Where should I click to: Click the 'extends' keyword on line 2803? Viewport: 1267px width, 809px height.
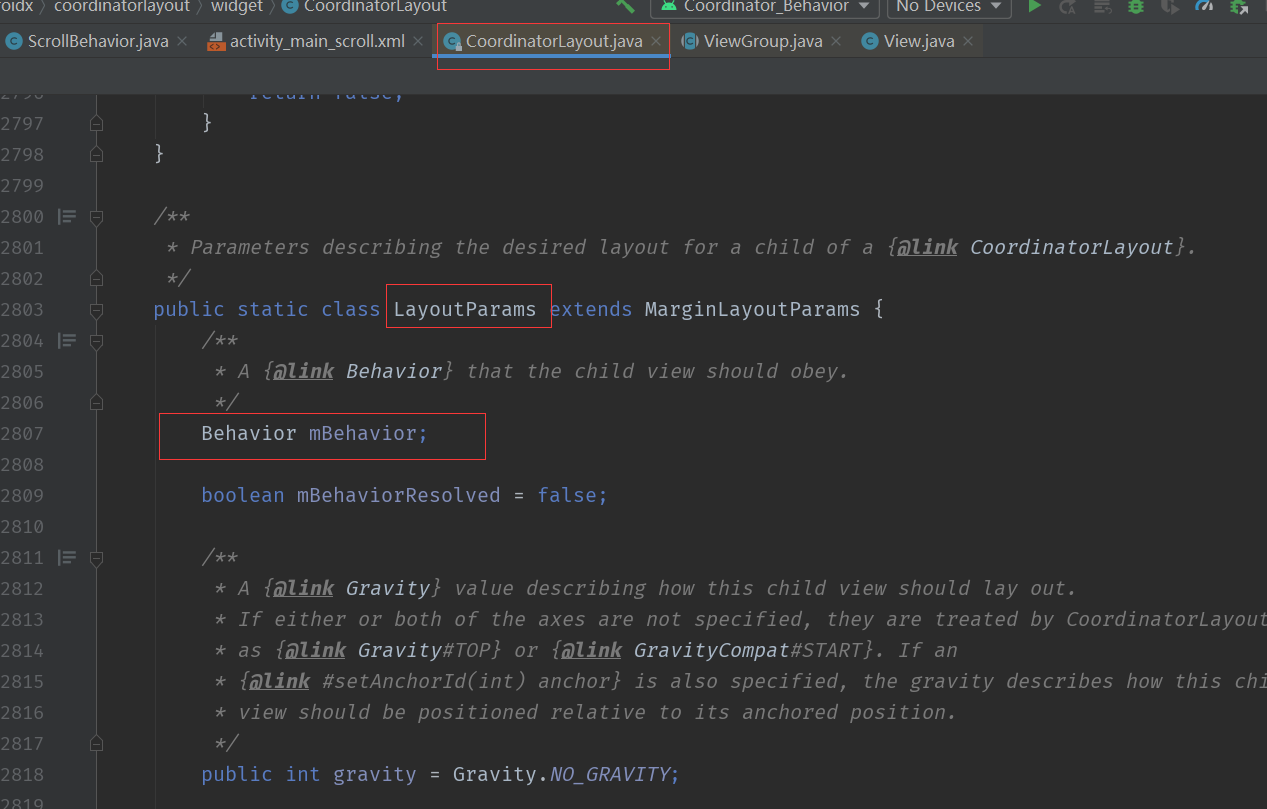point(591,309)
